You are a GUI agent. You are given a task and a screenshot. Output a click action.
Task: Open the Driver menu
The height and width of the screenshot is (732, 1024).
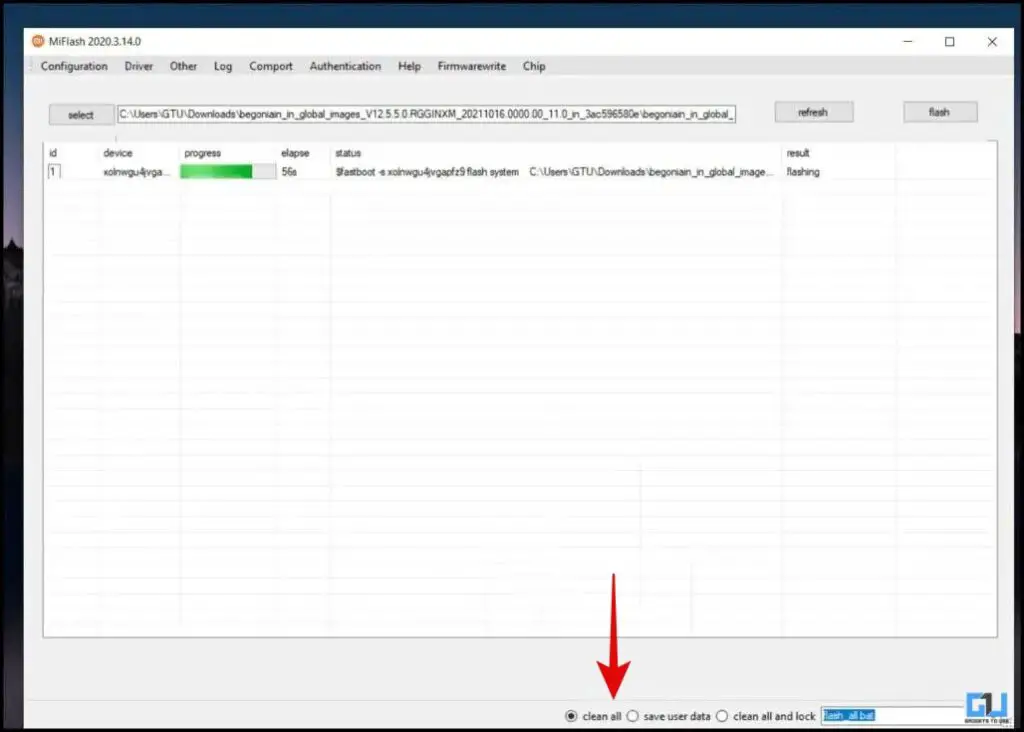tap(139, 66)
